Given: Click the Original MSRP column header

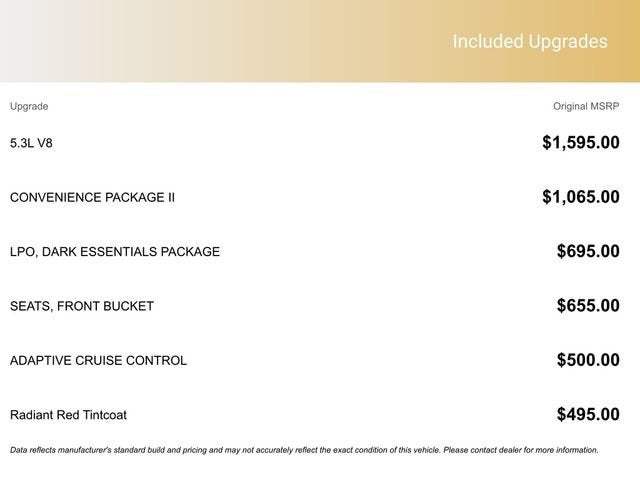Looking at the screenshot, I should coord(586,106).
